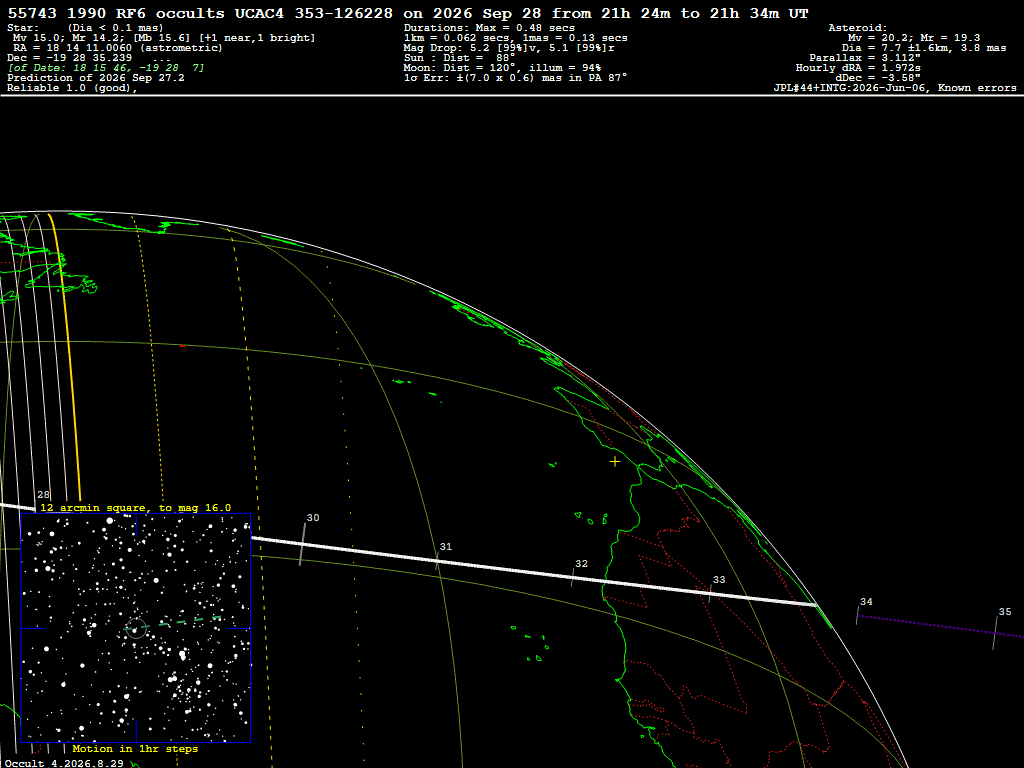Click the 'Occult 4.2026.8.29' version label

[64, 763]
